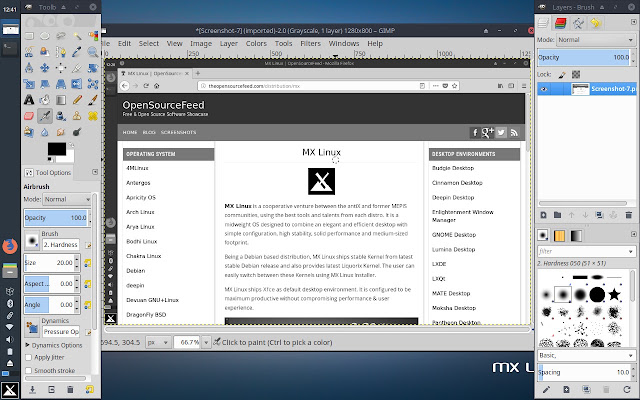
Task: Open the Edit menu
Action: tap(124, 43)
